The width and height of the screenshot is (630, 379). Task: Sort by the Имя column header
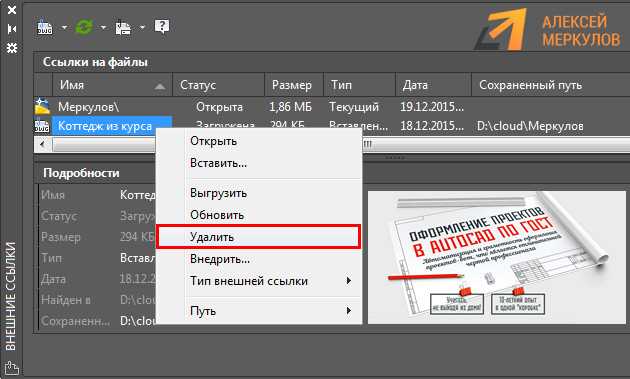click(x=112, y=85)
